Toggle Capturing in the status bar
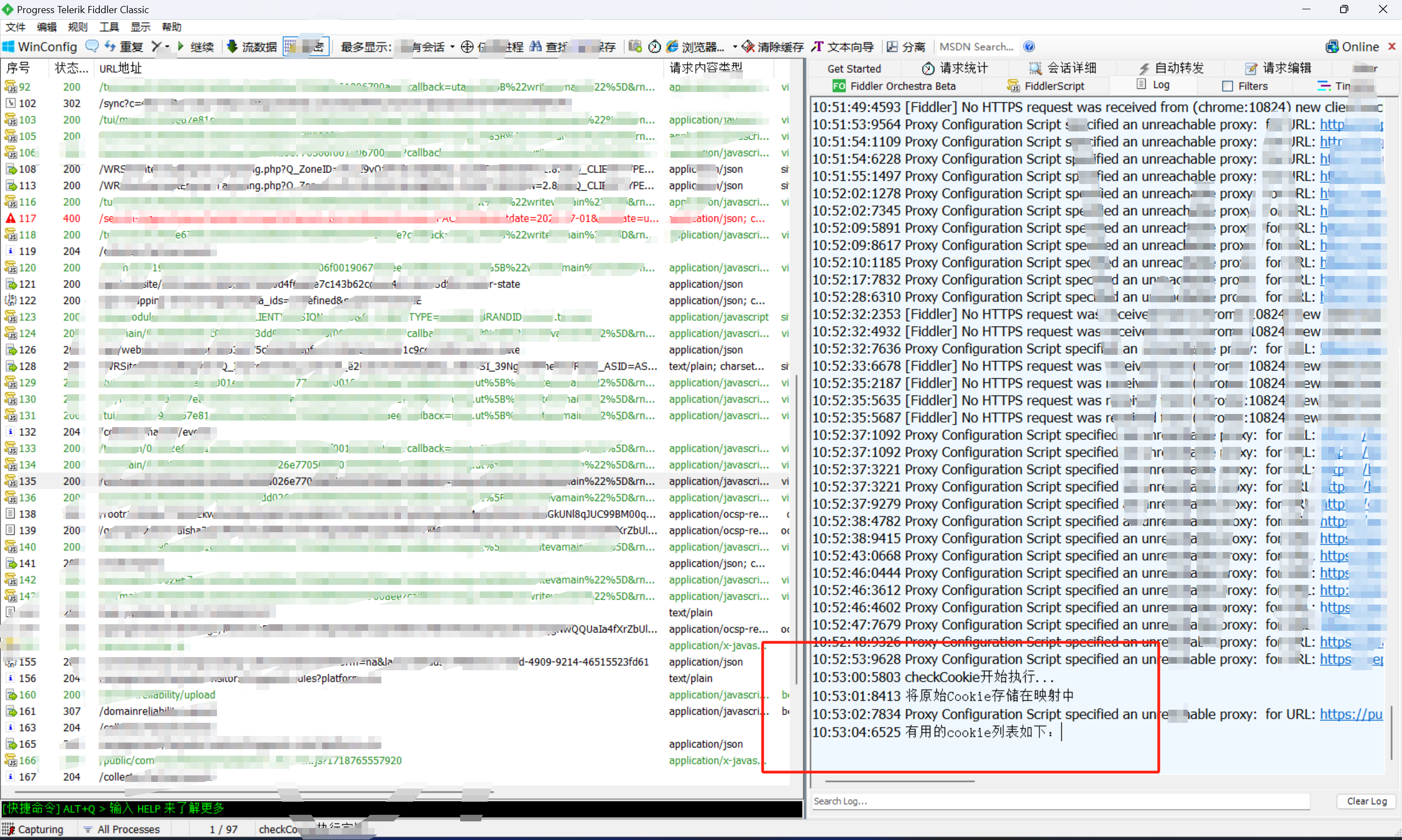The image size is (1402, 840). point(33,829)
